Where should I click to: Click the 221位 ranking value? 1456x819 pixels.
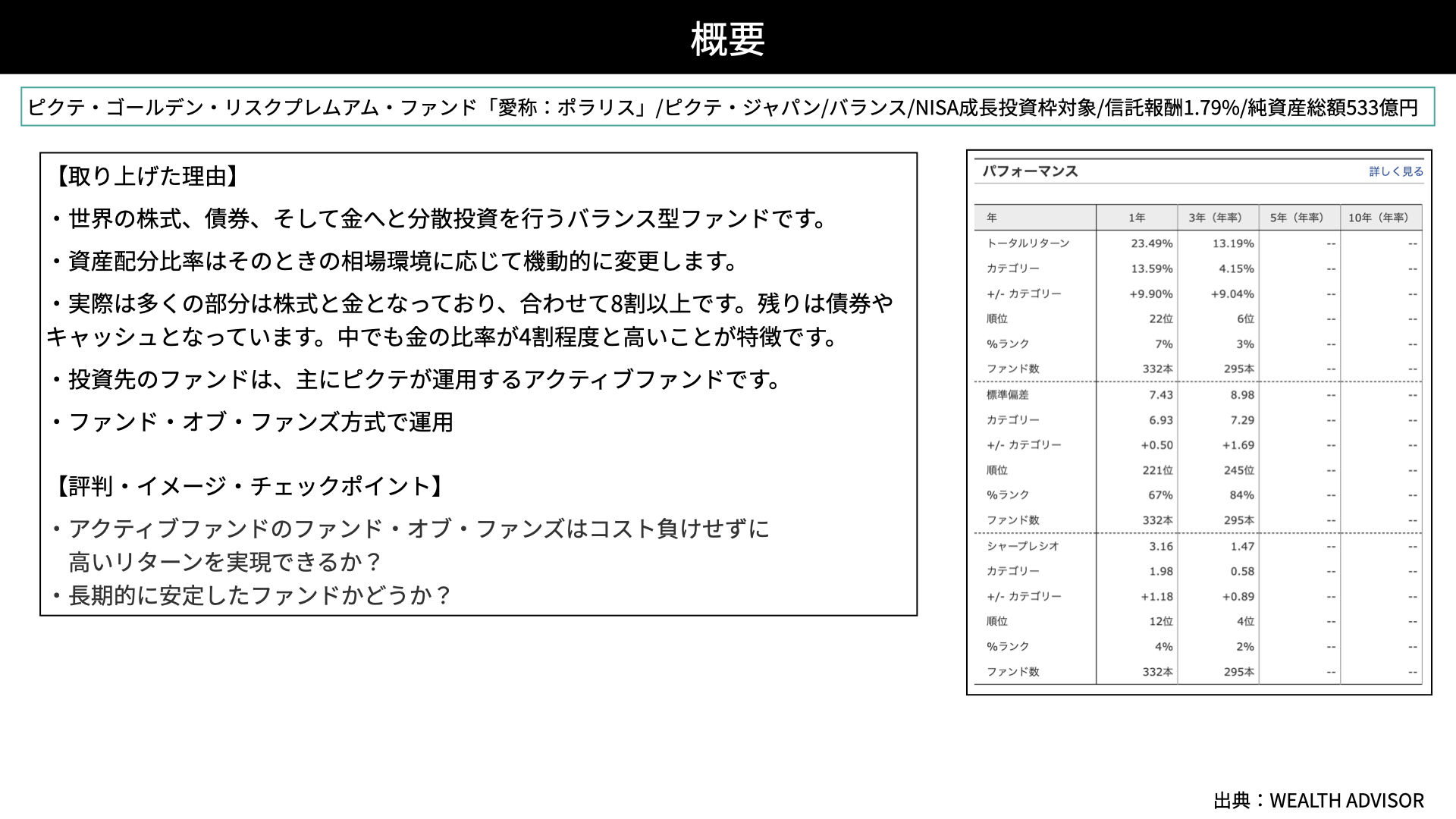(1158, 470)
